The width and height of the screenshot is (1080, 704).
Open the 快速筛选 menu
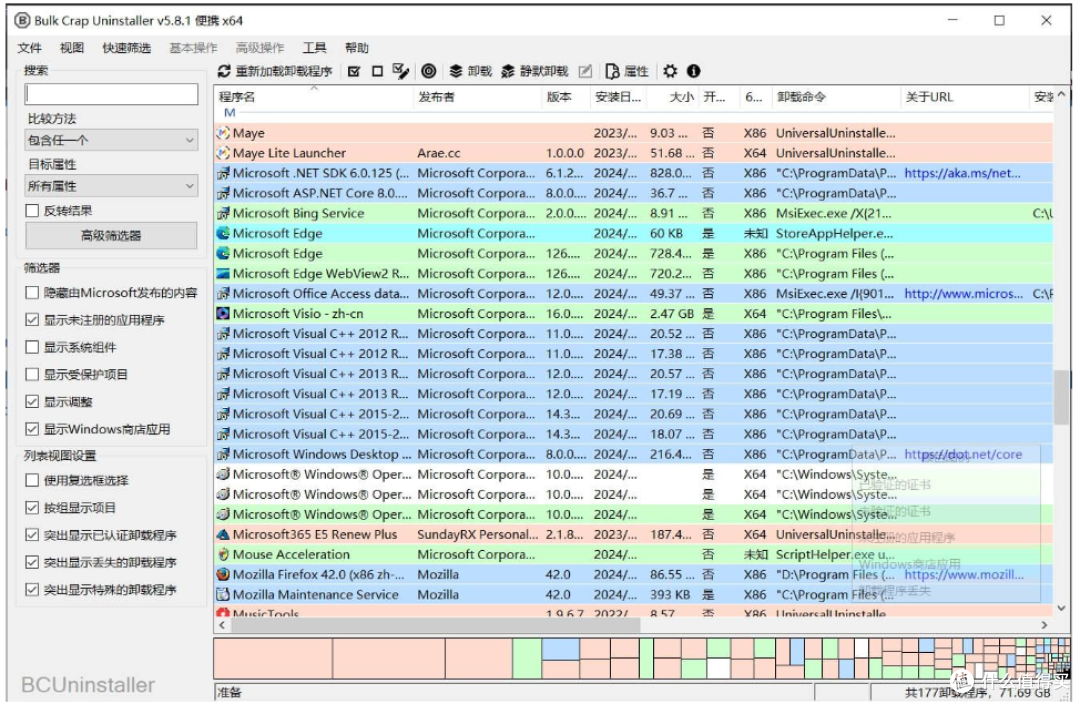pyautogui.click(x=127, y=48)
